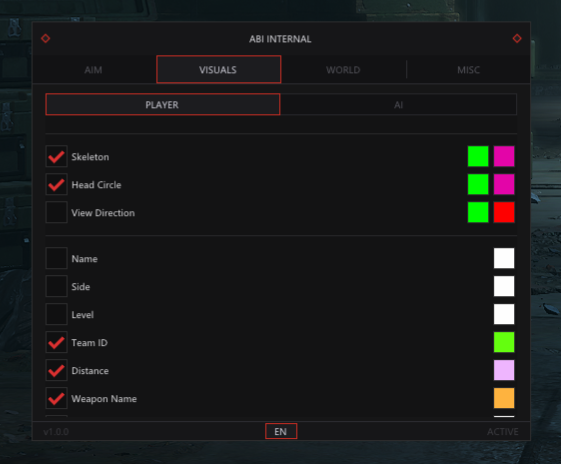The image size is (561, 464).
Task: Open the Skeleton green color swatch
Action: (x=478, y=156)
